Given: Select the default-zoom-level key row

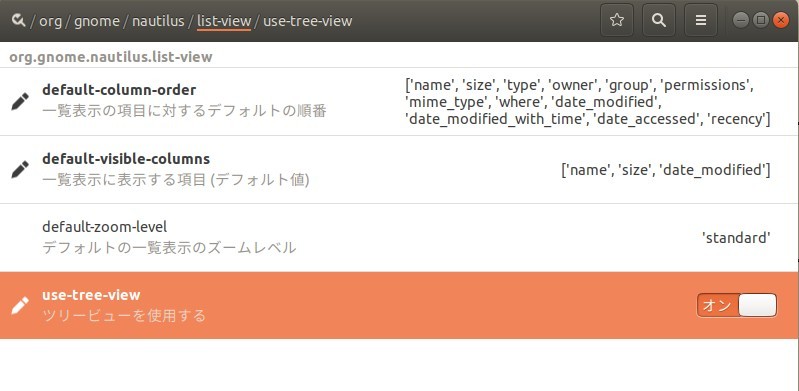Looking at the screenshot, I should click(x=400, y=238).
